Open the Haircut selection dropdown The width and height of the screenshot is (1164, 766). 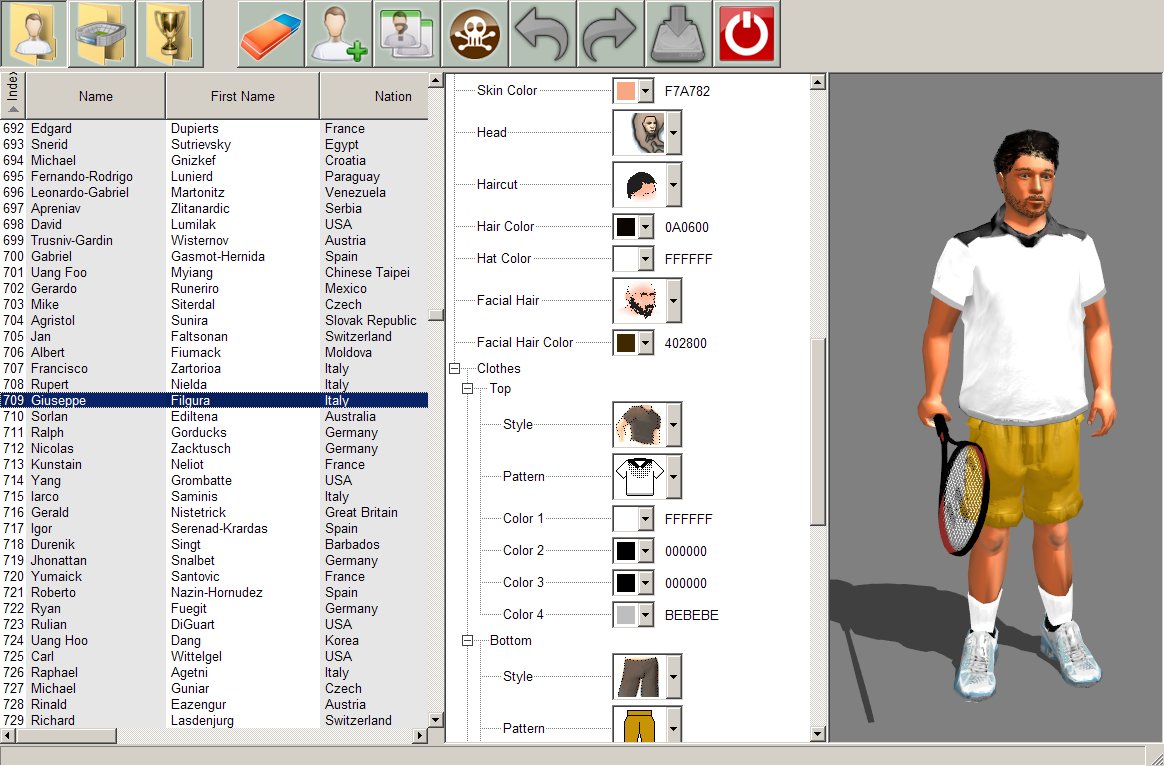pyautogui.click(x=673, y=185)
